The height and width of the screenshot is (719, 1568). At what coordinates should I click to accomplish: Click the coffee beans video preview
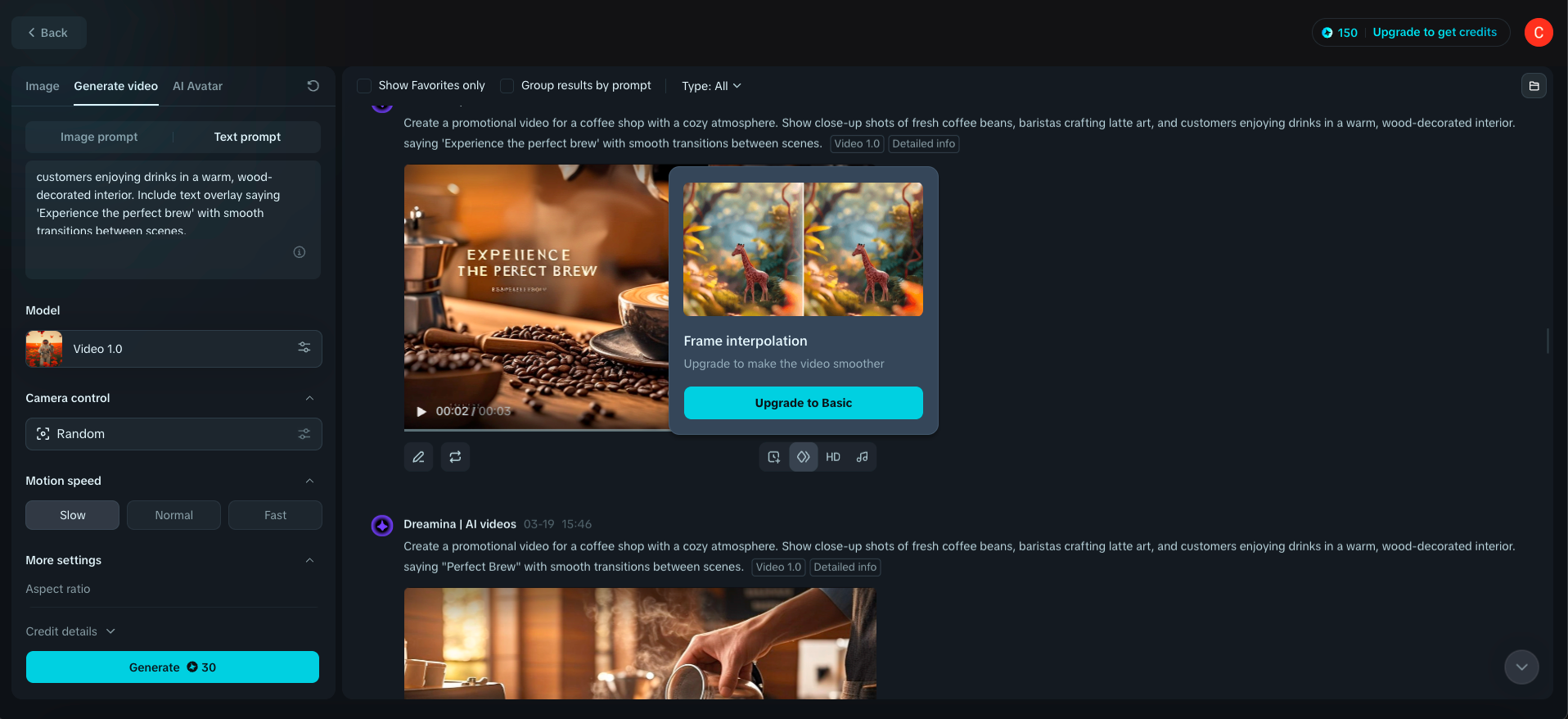(x=537, y=296)
